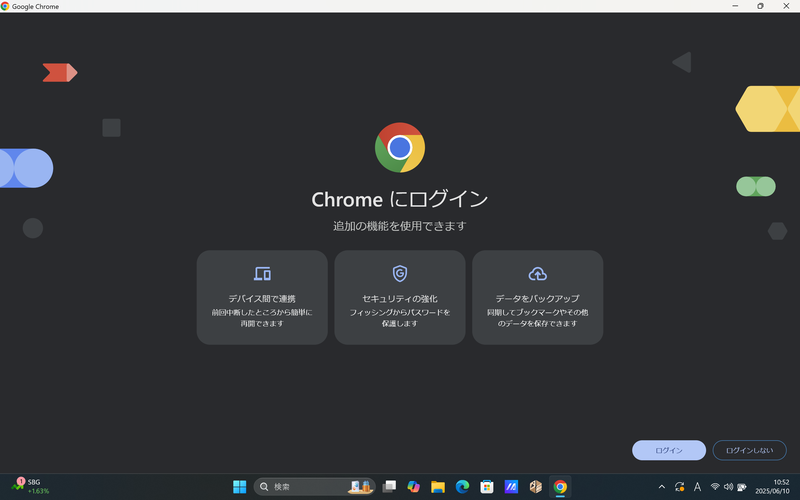Click the large Chrome logo

click(x=399, y=147)
